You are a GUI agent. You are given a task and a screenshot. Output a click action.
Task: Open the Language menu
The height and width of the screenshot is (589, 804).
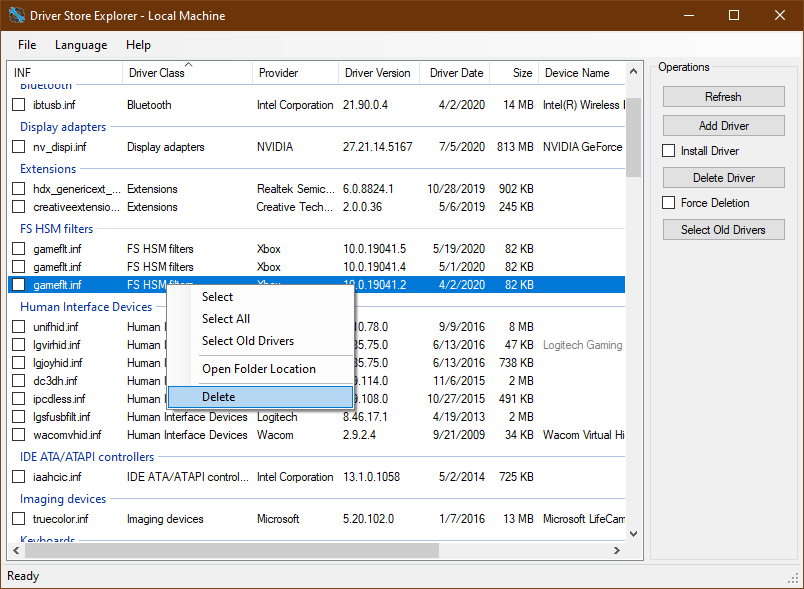tap(81, 44)
